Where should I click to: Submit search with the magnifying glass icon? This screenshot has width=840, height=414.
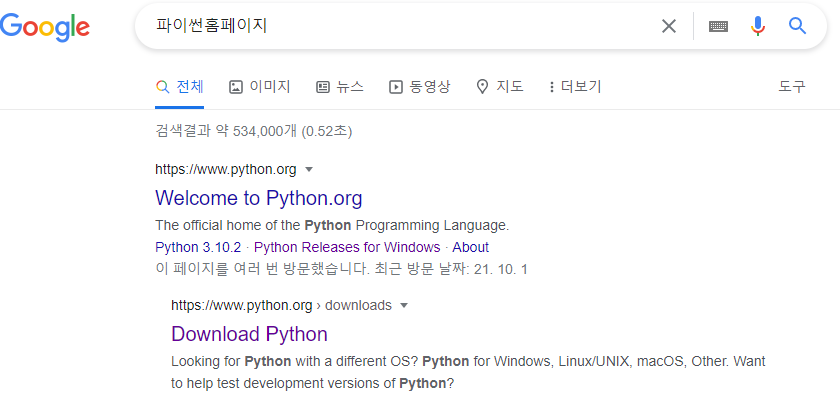tap(798, 26)
